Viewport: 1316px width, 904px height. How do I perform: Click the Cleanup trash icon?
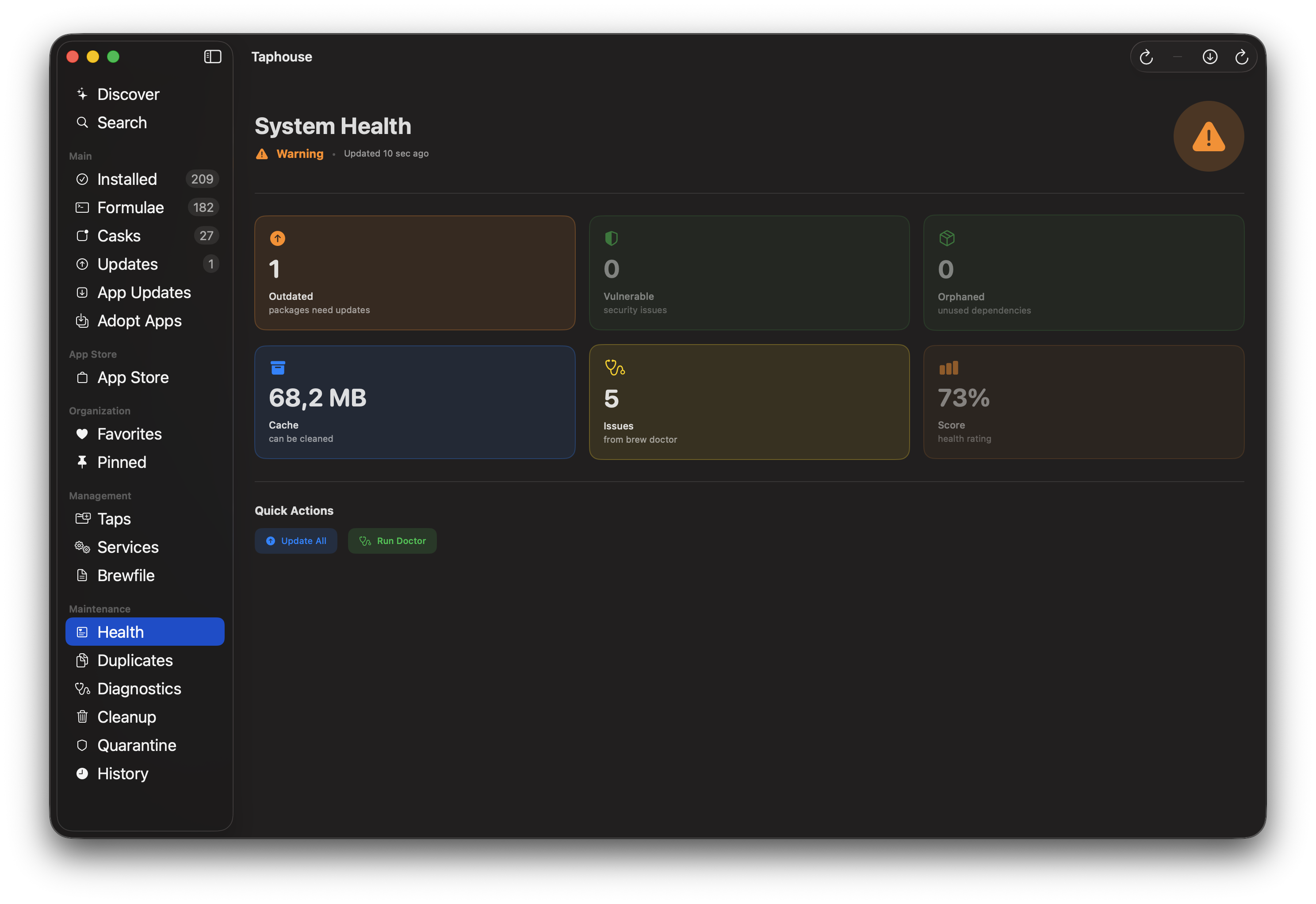[x=82, y=716]
